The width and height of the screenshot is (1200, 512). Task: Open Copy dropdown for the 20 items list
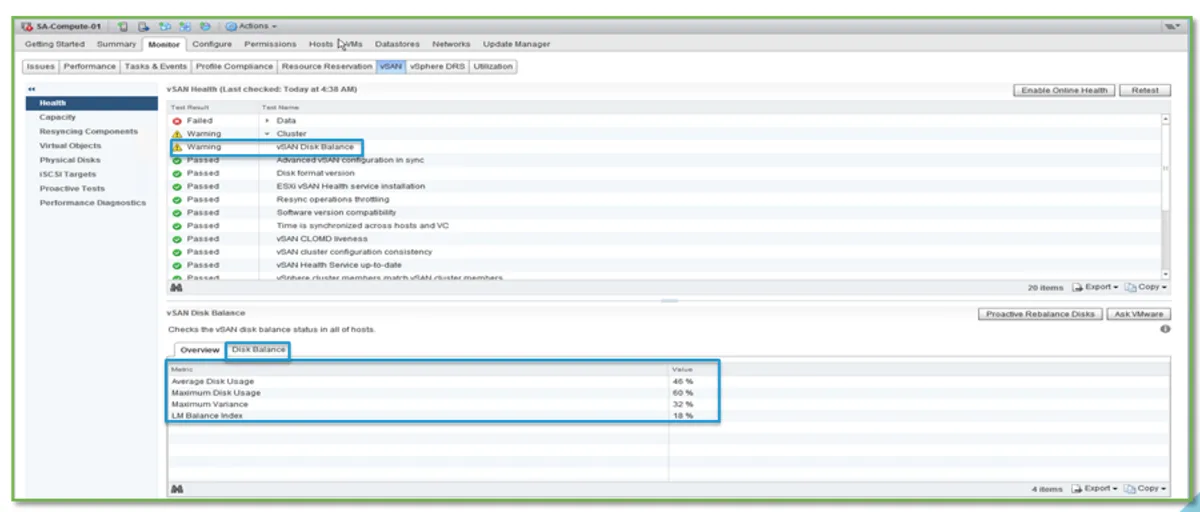(x=1146, y=286)
